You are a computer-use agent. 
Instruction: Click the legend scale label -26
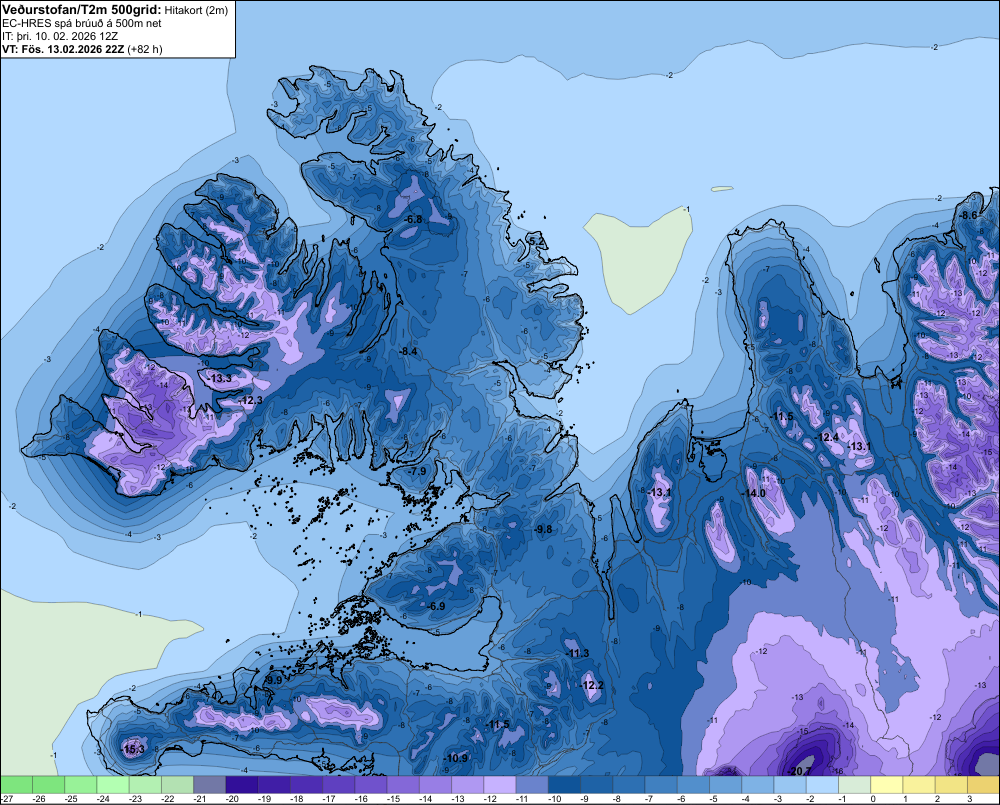click(x=39, y=799)
